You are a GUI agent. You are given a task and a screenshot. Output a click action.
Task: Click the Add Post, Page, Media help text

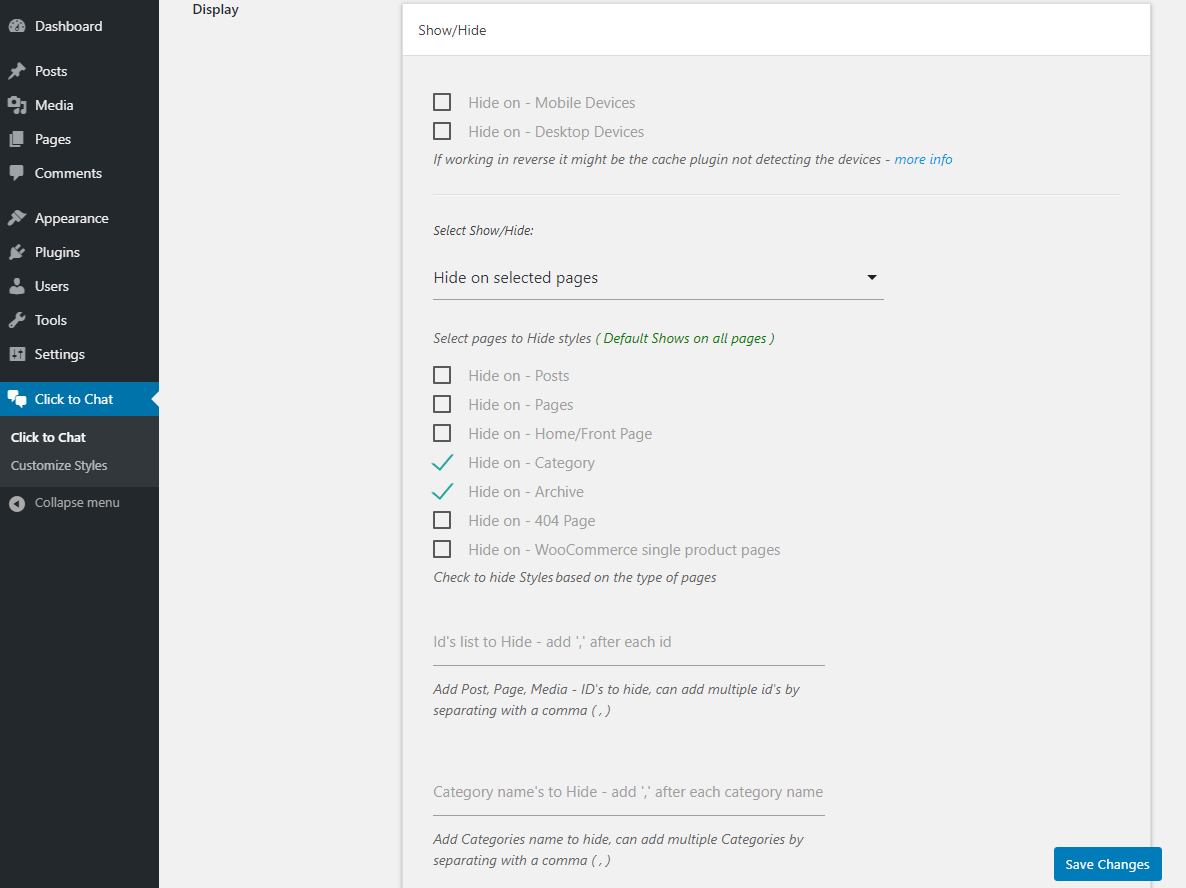tap(616, 700)
